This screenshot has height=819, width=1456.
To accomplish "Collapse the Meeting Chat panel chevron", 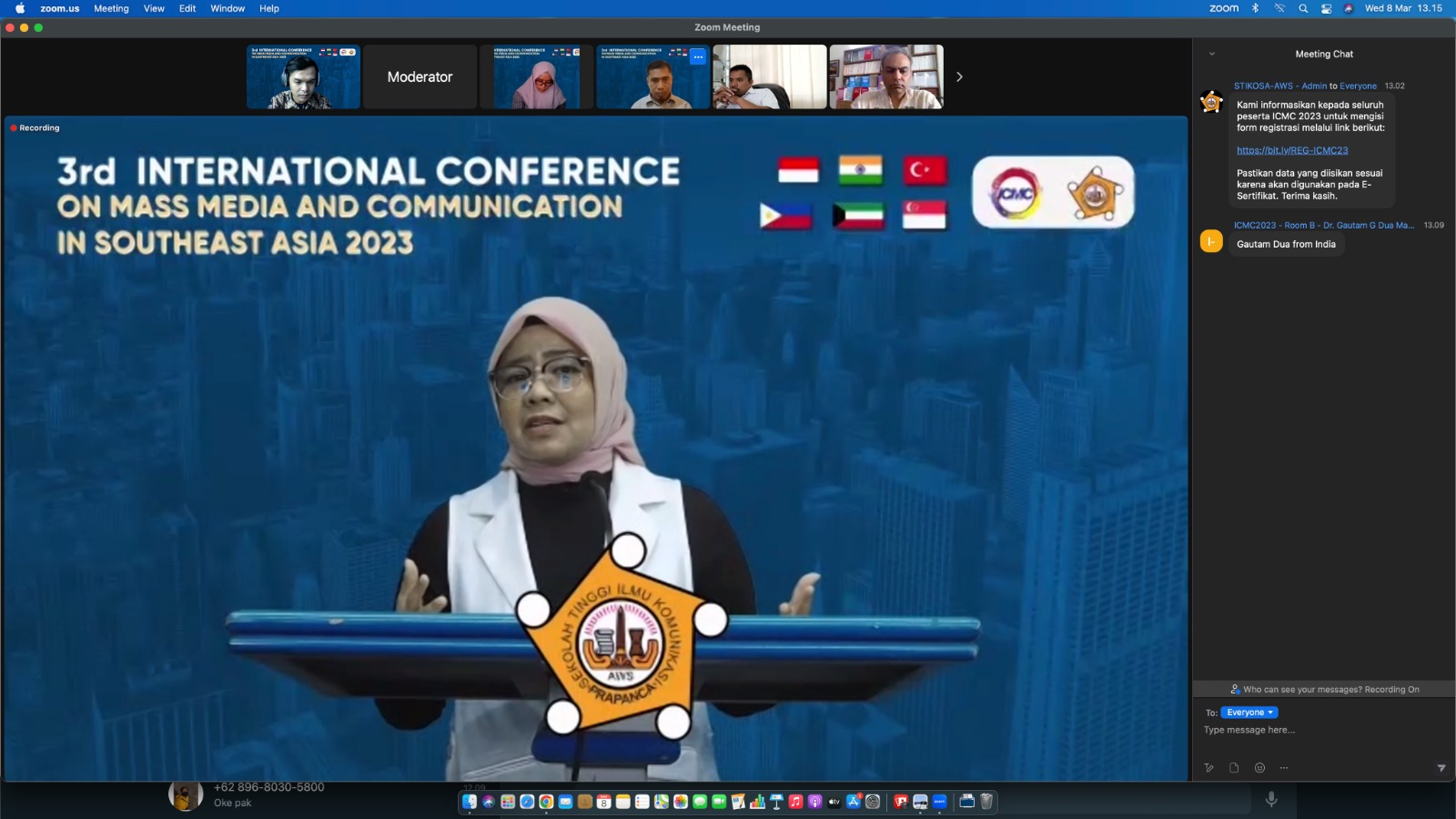I will tap(1212, 54).
